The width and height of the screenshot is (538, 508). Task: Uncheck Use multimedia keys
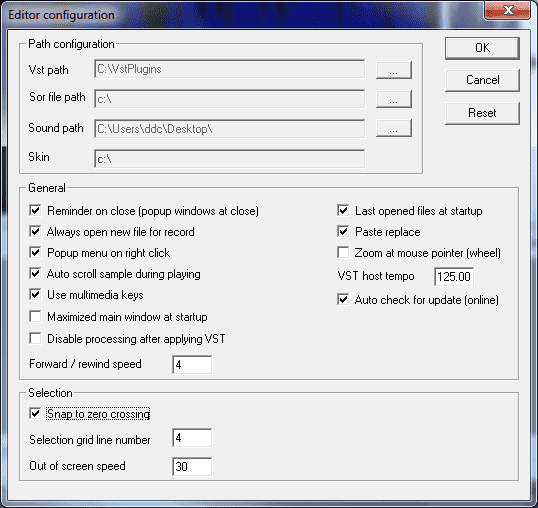click(35, 295)
